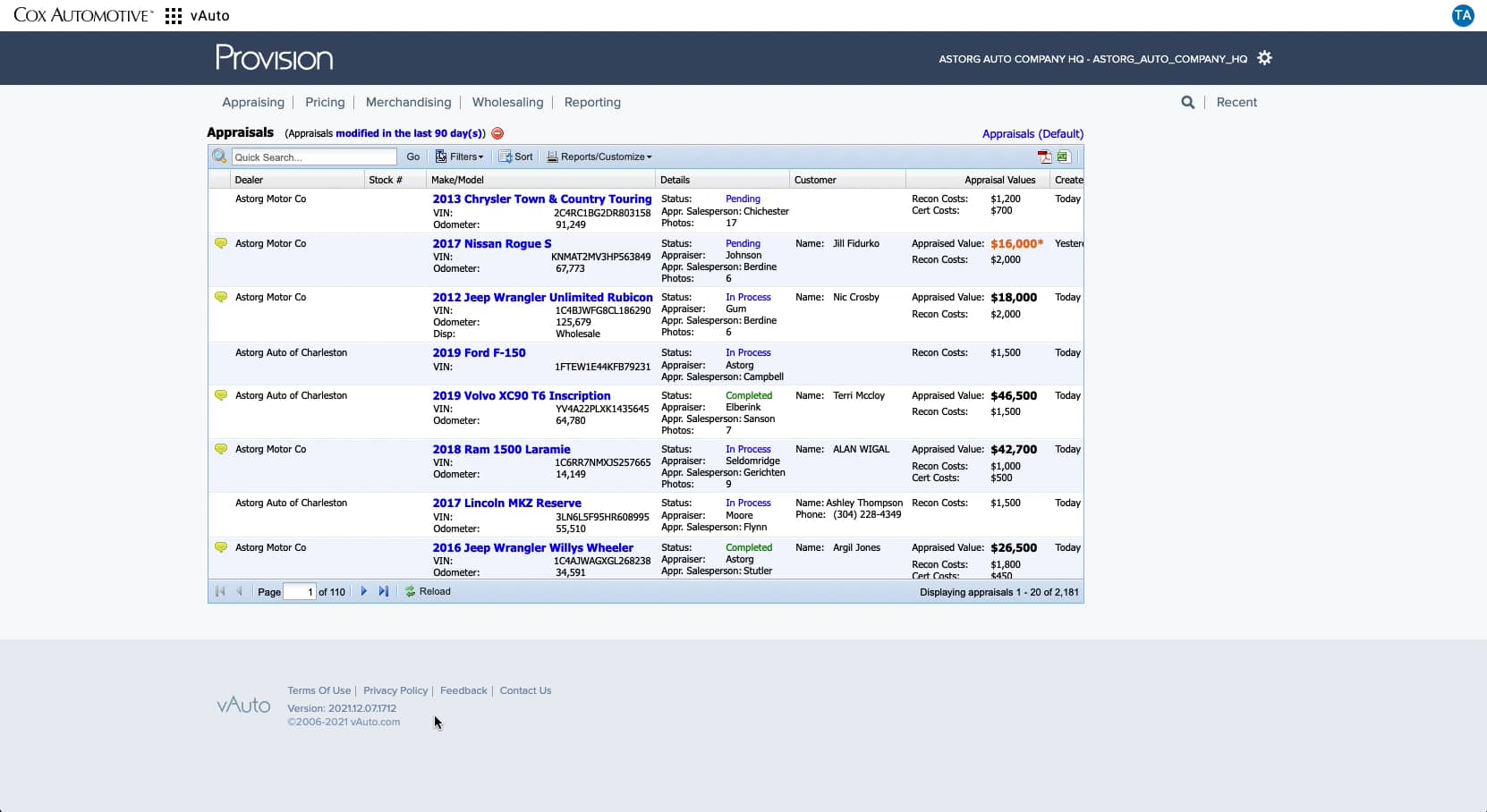
Task: Open the 2019 Volvo XC90 T6 Inscription appraisal
Action: (x=522, y=396)
